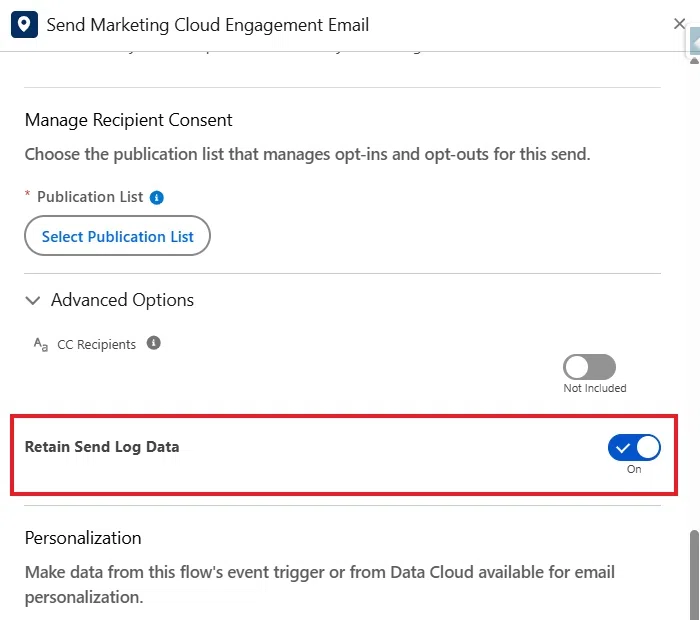
Task: Click the CC Recipients text type icon
Action: (41, 344)
